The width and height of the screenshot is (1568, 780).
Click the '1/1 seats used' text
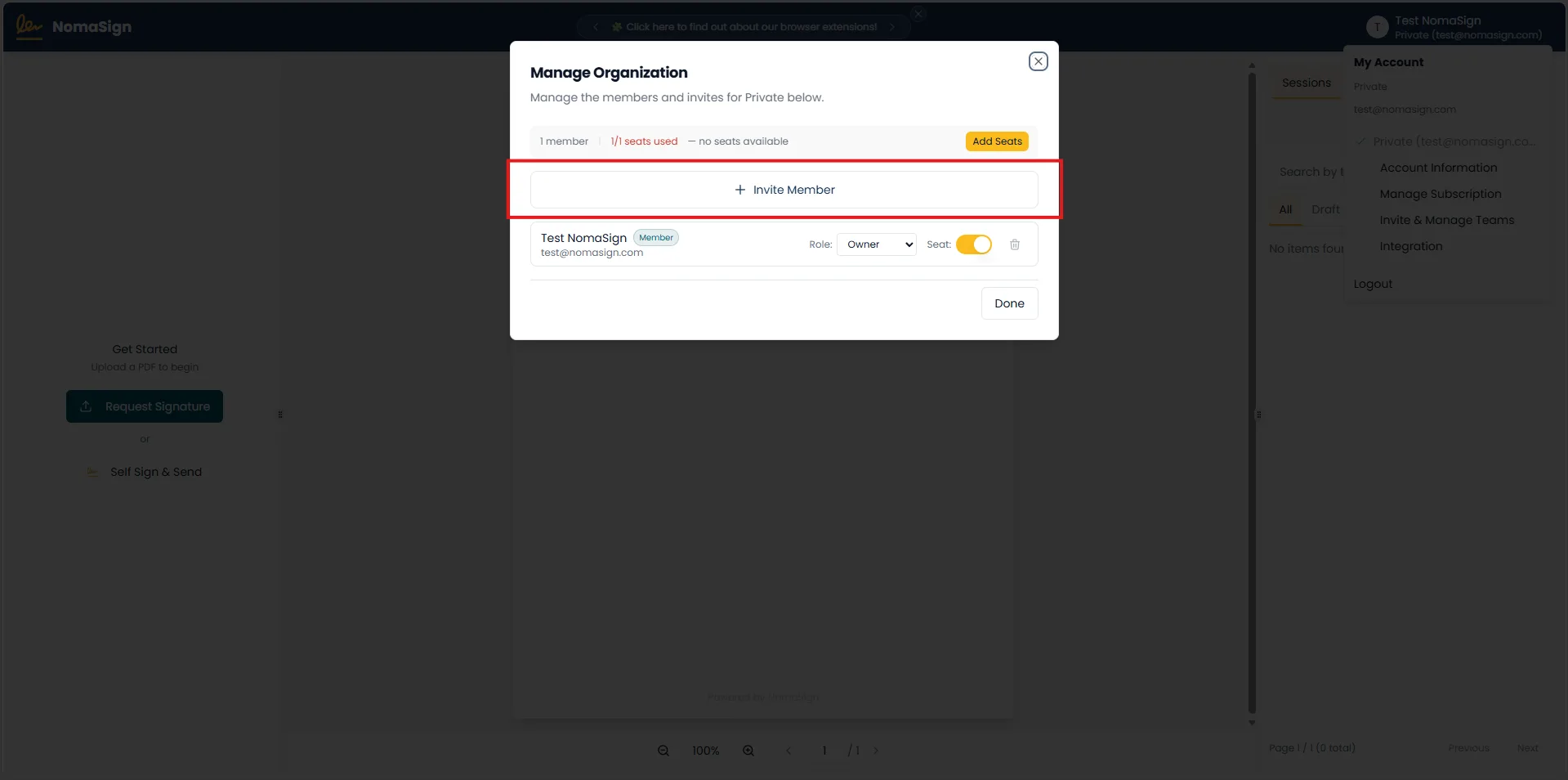click(644, 141)
